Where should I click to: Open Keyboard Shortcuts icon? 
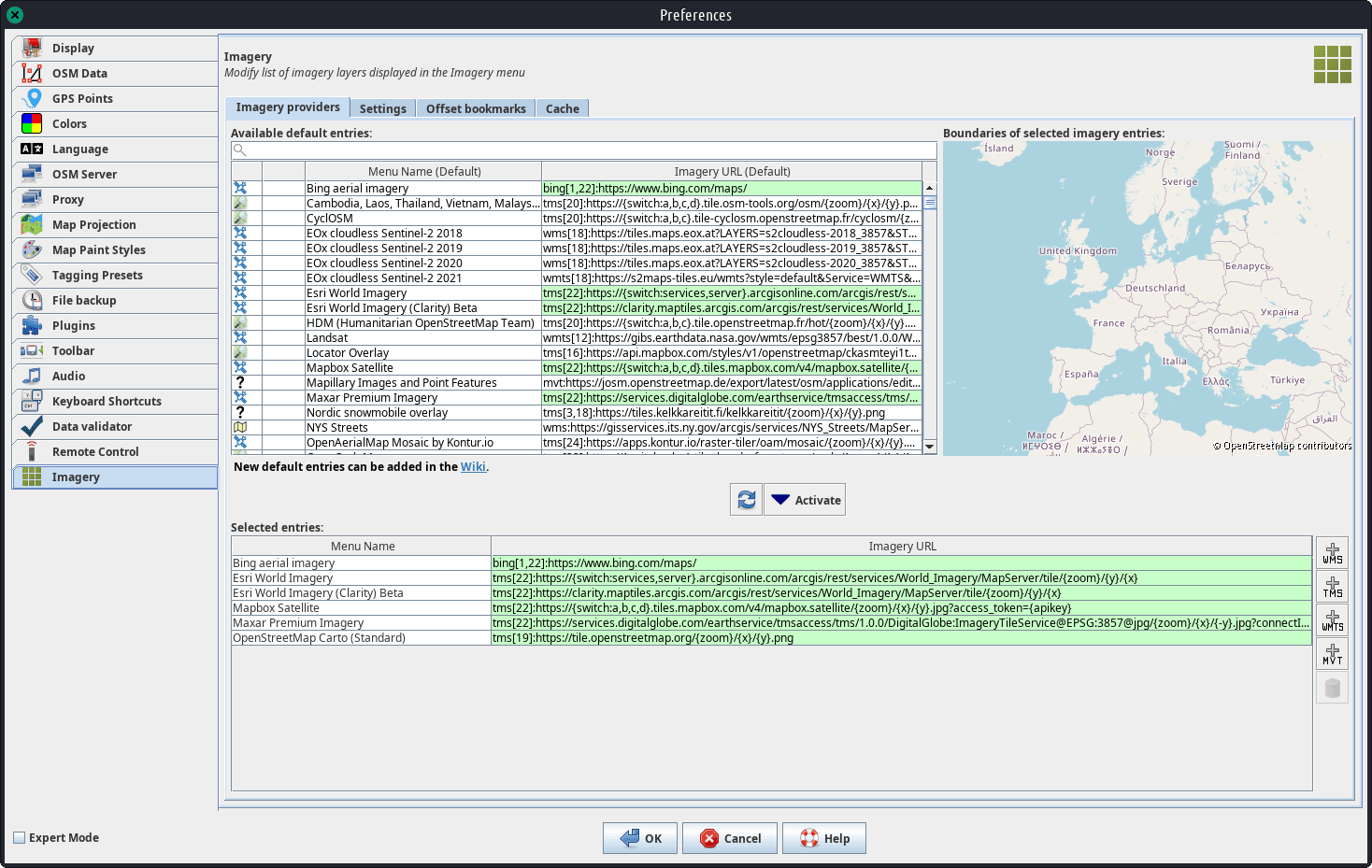tap(32, 401)
